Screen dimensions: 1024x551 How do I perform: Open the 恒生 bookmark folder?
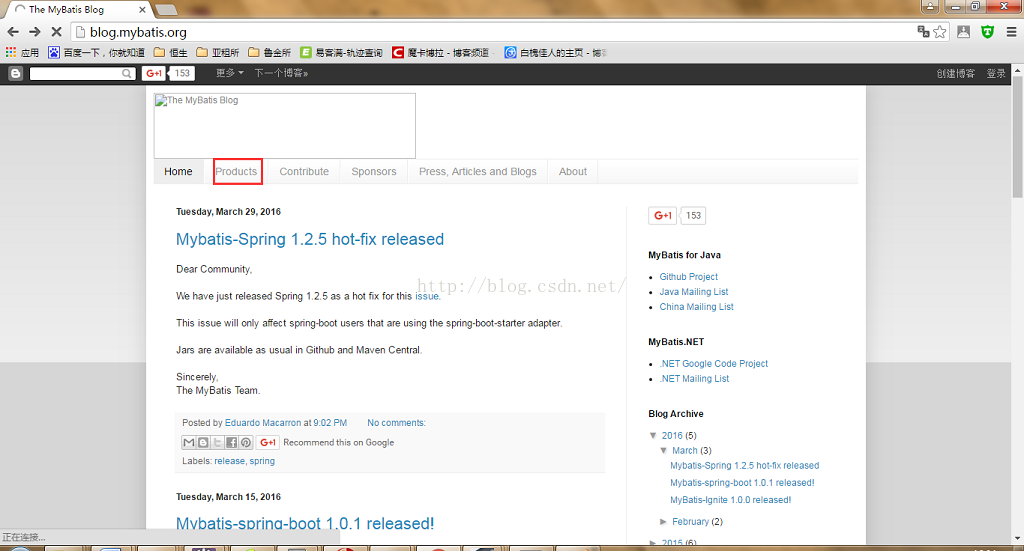click(170, 52)
